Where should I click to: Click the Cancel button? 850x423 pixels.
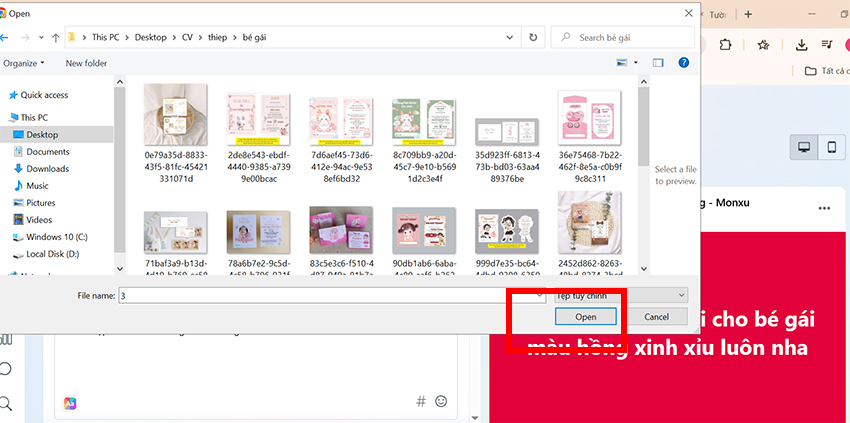click(656, 317)
